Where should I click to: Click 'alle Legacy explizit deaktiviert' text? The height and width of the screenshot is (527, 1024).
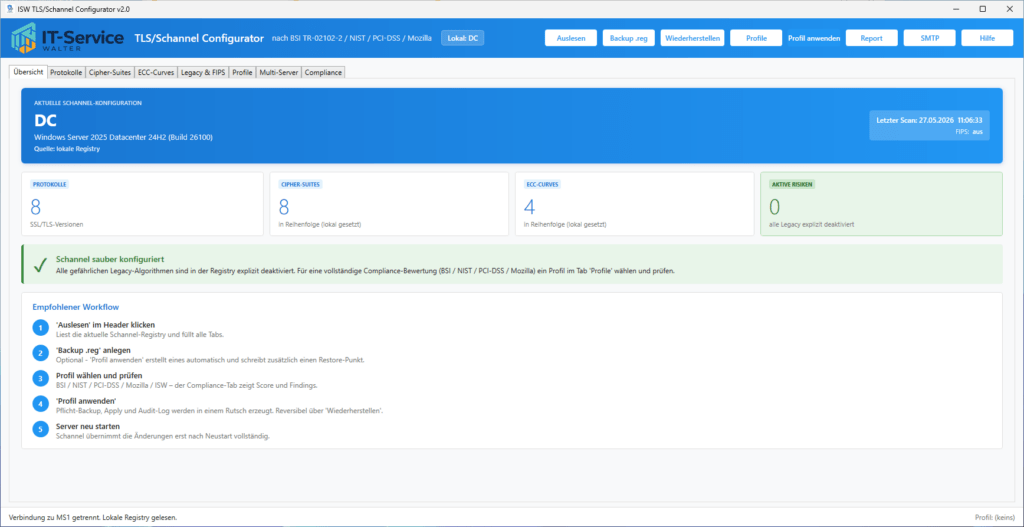pyautogui.click(x=812, y=225)
